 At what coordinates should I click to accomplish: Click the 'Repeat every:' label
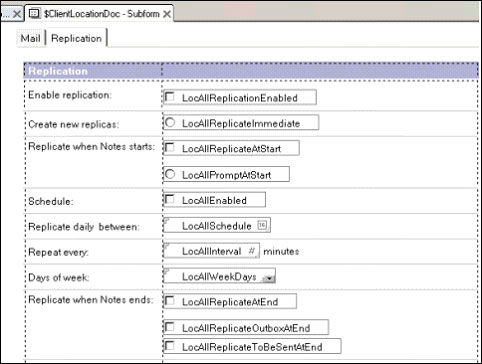(58, 252)
